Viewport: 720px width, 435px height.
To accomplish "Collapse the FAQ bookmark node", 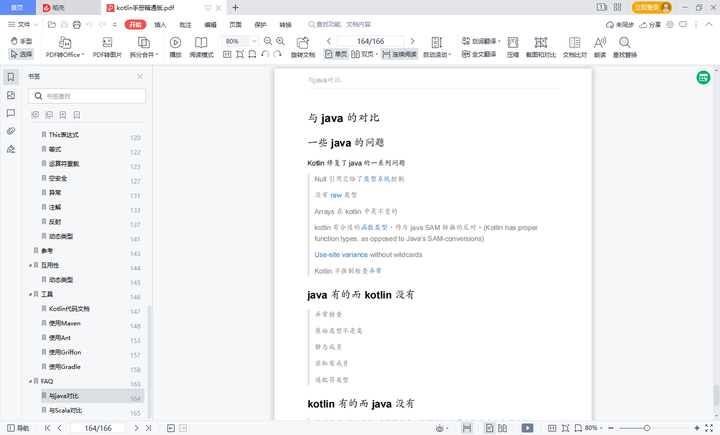I will [30, 381].
